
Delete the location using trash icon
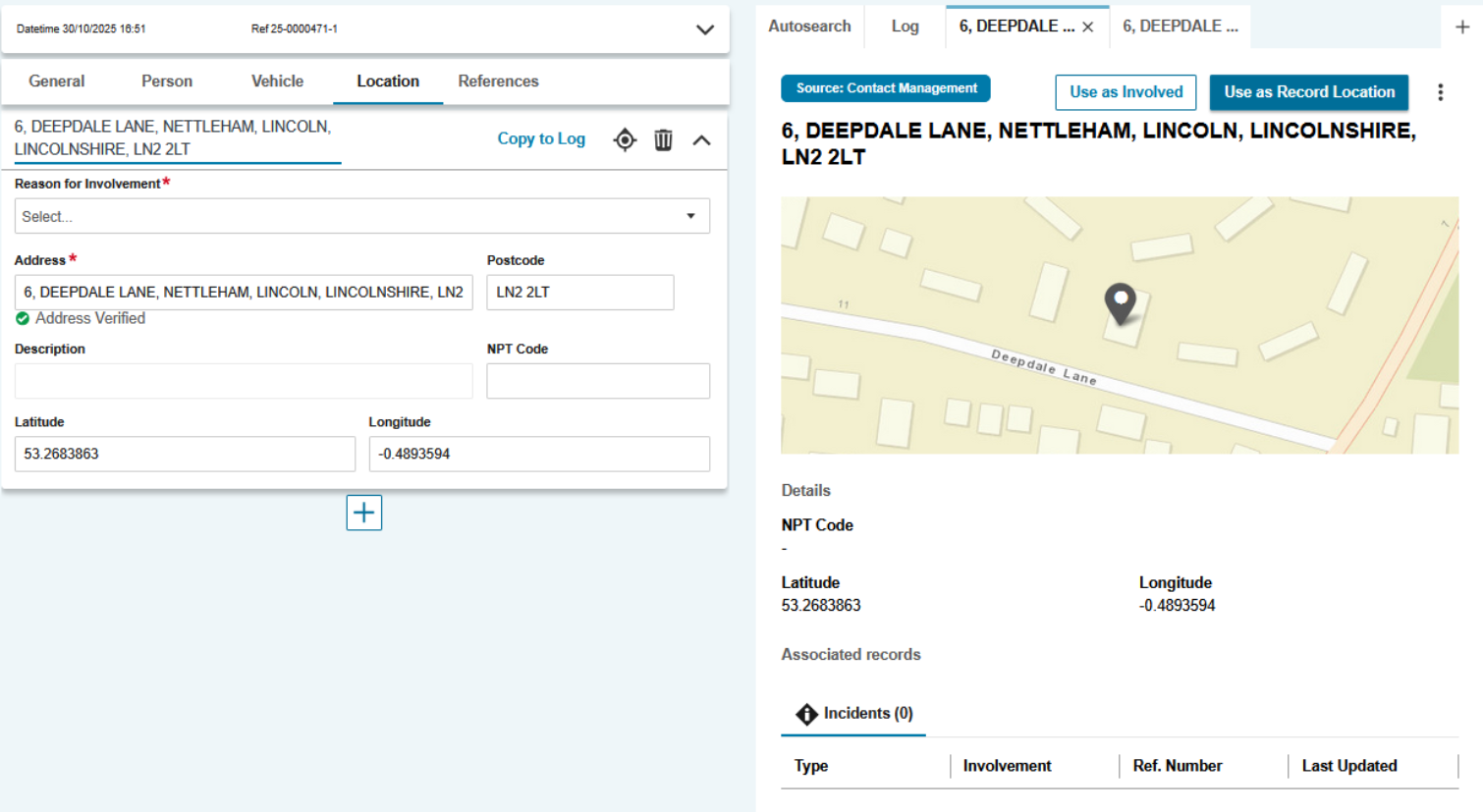pos(664,140)
